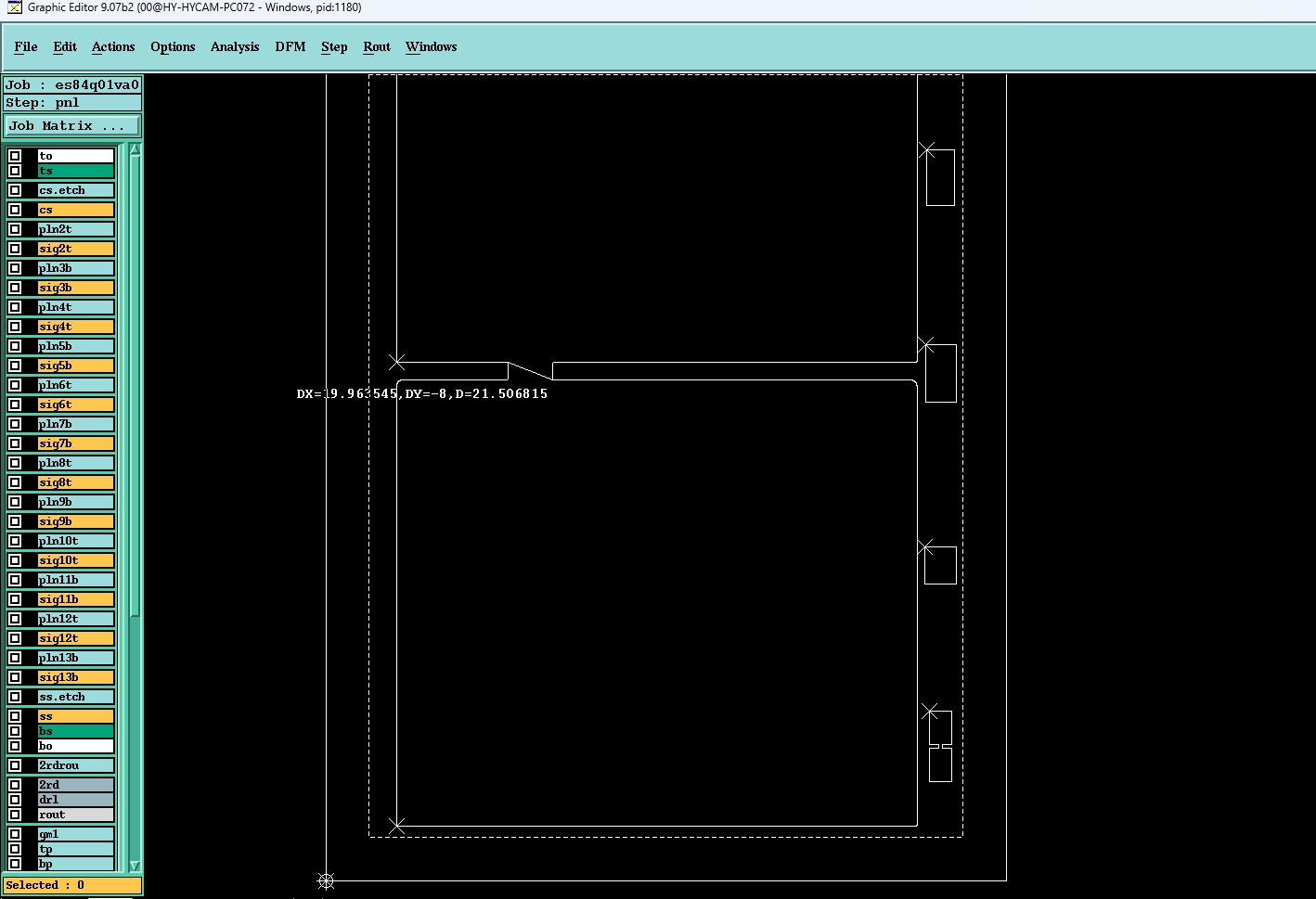
Task: Open the Options menu
Action: pyautogui.click(x=173, y=46)
